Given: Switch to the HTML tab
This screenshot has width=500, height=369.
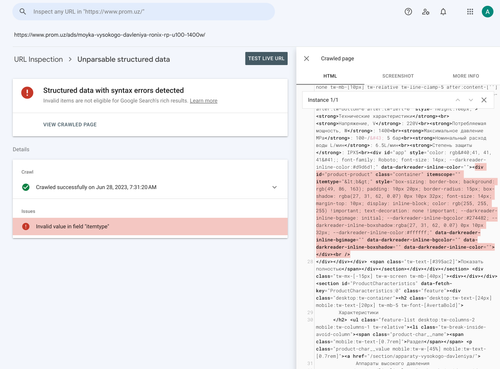Looking at the screenshot, I should (x=330, y=76).
